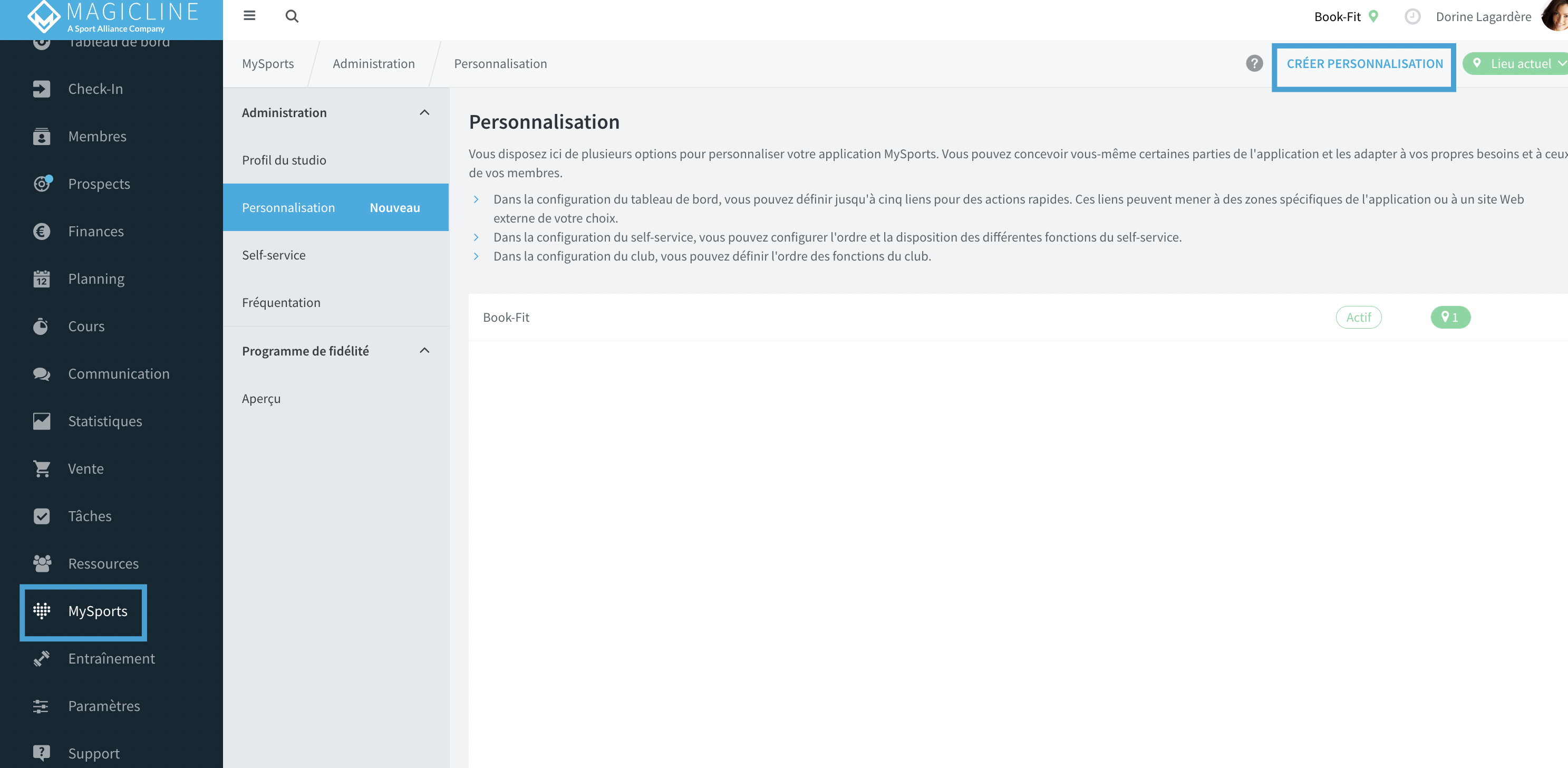The height and width of the screenshot is (768, 1568).
Task: Collapse the Programme de fidélité section
Action: tap(424, 351)
